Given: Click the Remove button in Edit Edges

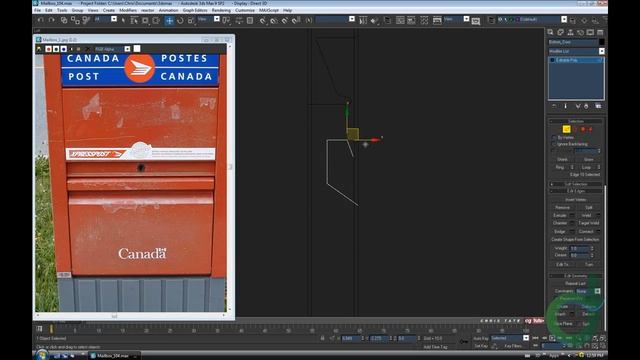Looking at the screenshot, I should pyautogui.click(x=562, y=208).
